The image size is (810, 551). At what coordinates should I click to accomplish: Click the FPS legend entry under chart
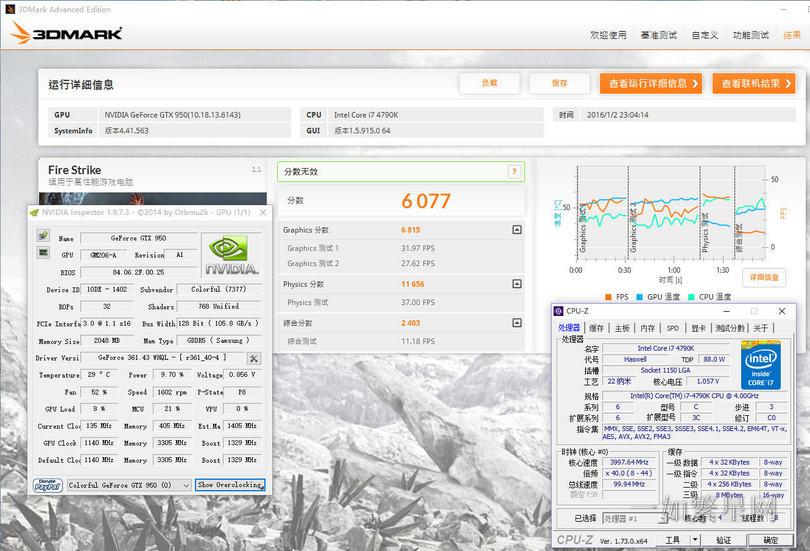point(617,297)
